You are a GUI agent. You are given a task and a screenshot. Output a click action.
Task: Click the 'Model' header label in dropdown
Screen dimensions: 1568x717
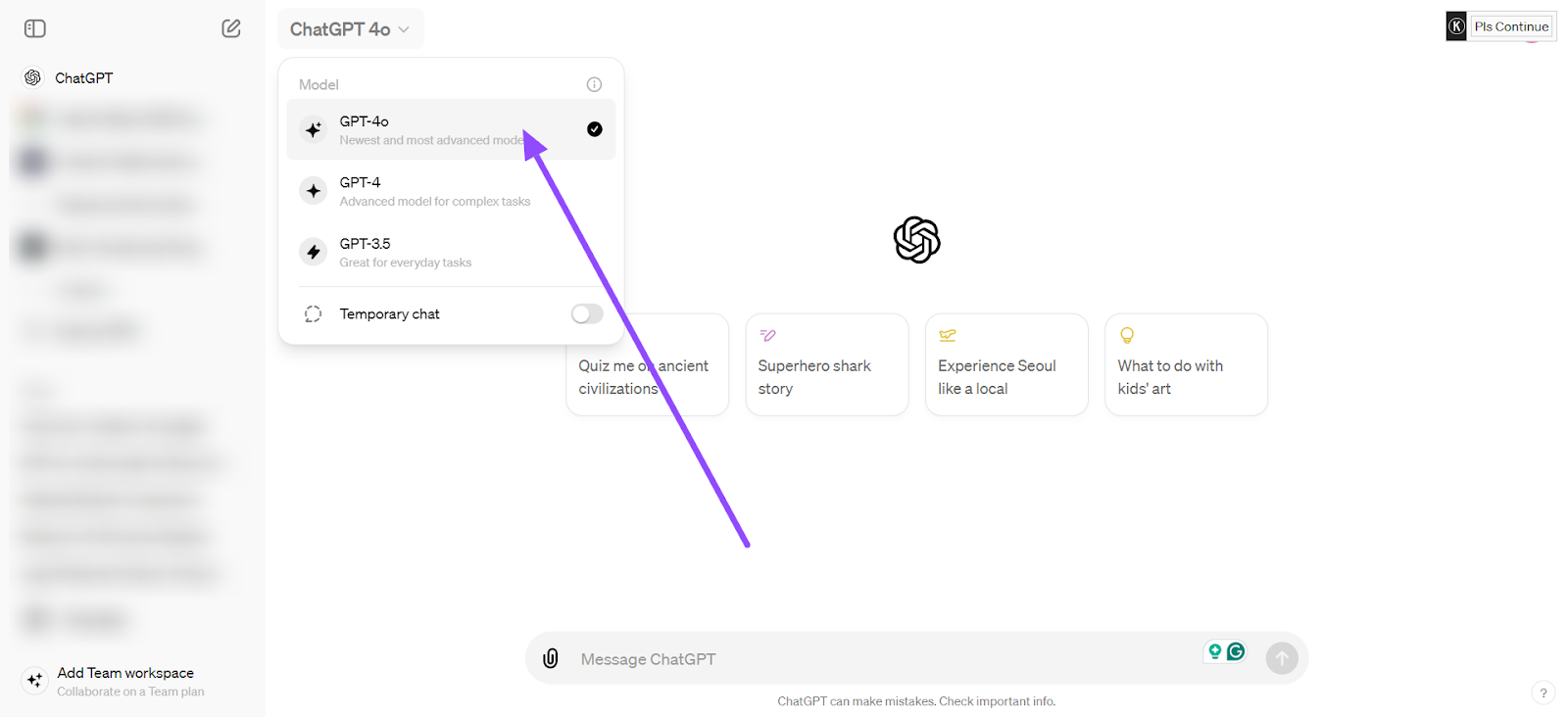click(x=318, y=85)
